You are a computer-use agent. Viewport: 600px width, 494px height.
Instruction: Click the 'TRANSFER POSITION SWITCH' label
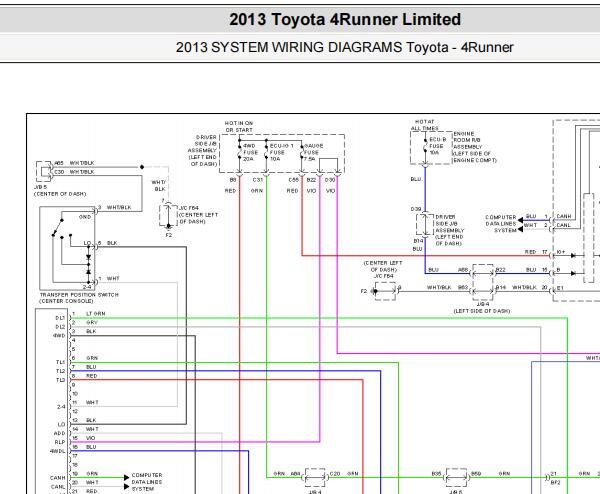(79, 295)
